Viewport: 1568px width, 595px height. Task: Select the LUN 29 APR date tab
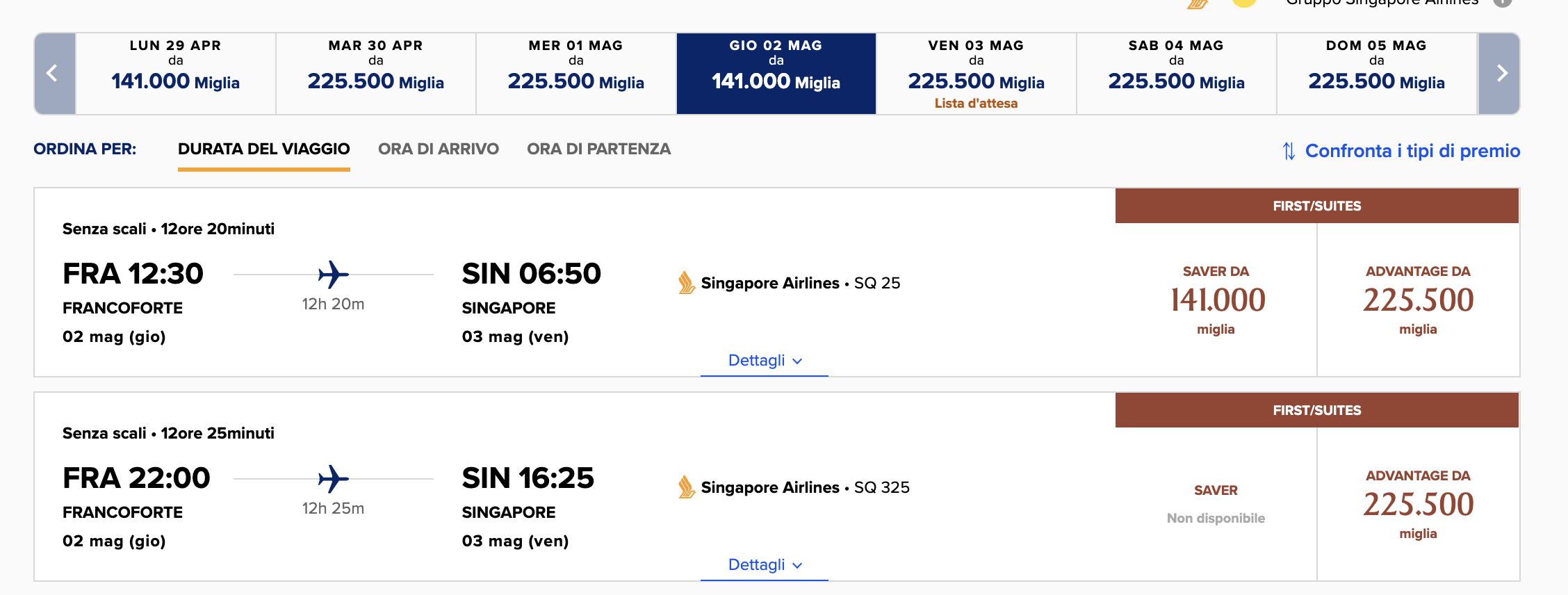click(176, 74)
